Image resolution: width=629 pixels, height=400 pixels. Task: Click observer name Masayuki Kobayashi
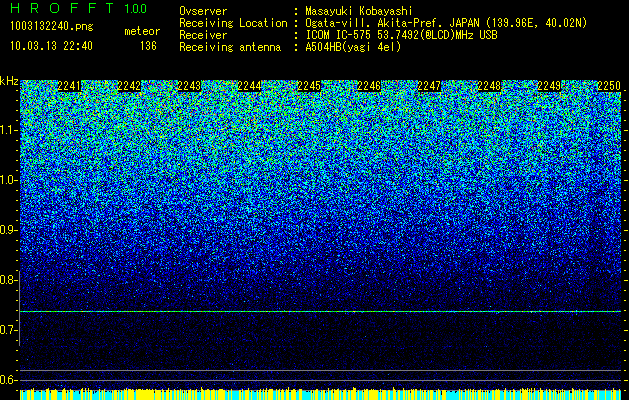tap(358, 12)
